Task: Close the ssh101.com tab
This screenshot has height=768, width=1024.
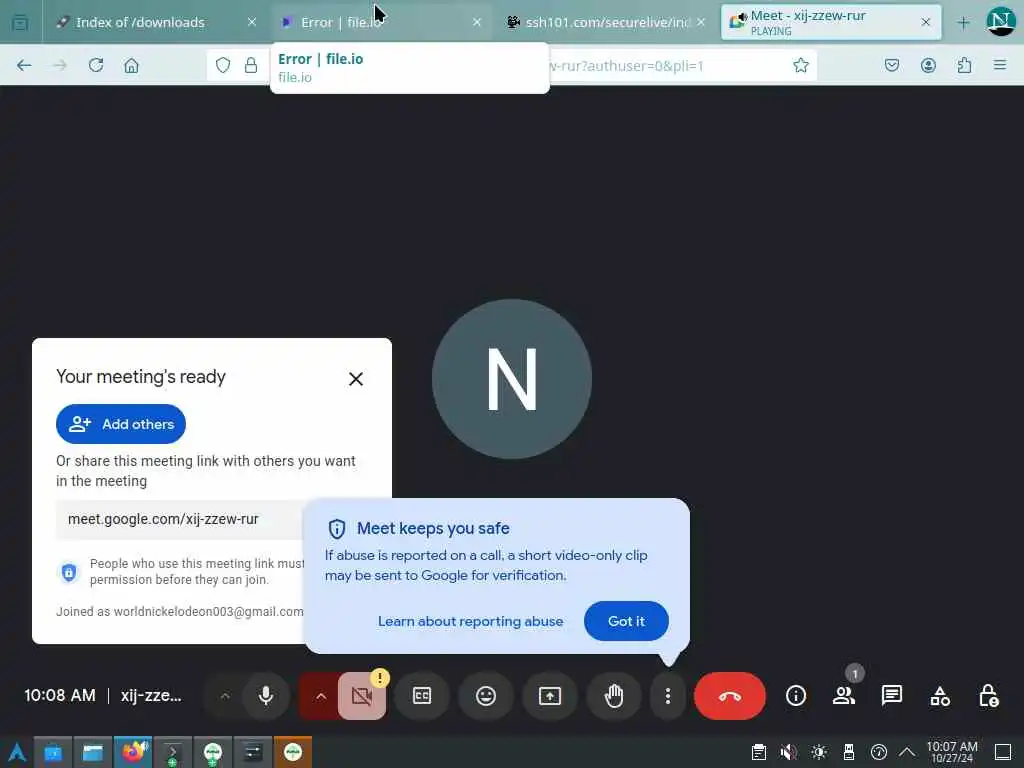Action: tap(701, 22)
